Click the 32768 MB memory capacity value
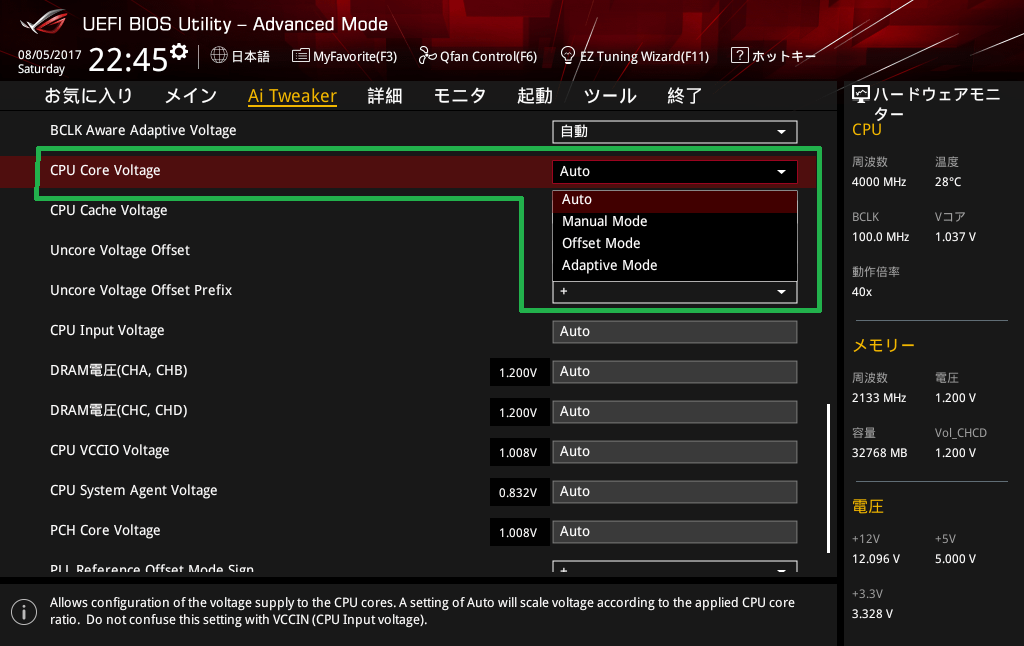The image size is (1024, 646). 880,453
